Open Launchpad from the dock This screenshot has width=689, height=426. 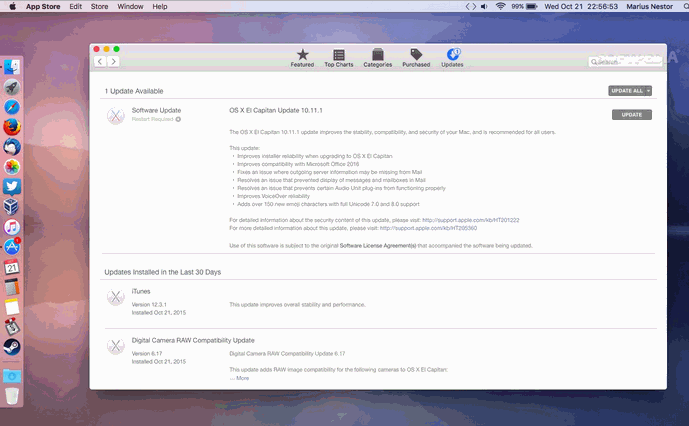(x=12, y=87)
